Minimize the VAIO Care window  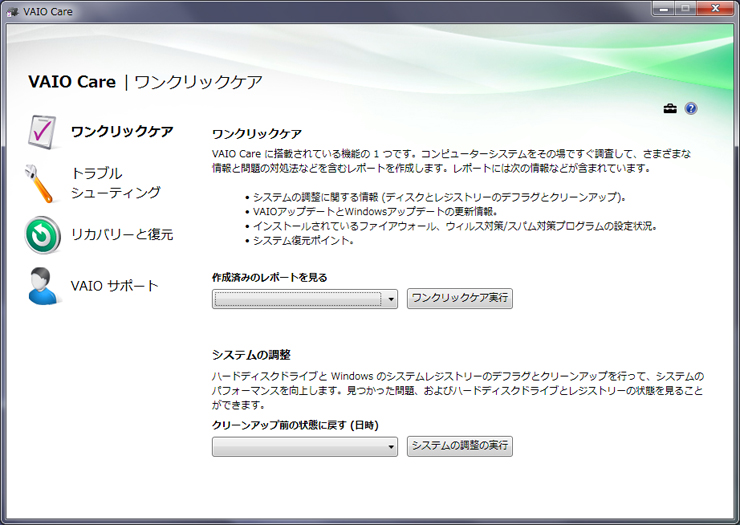(x=664, y=9)
